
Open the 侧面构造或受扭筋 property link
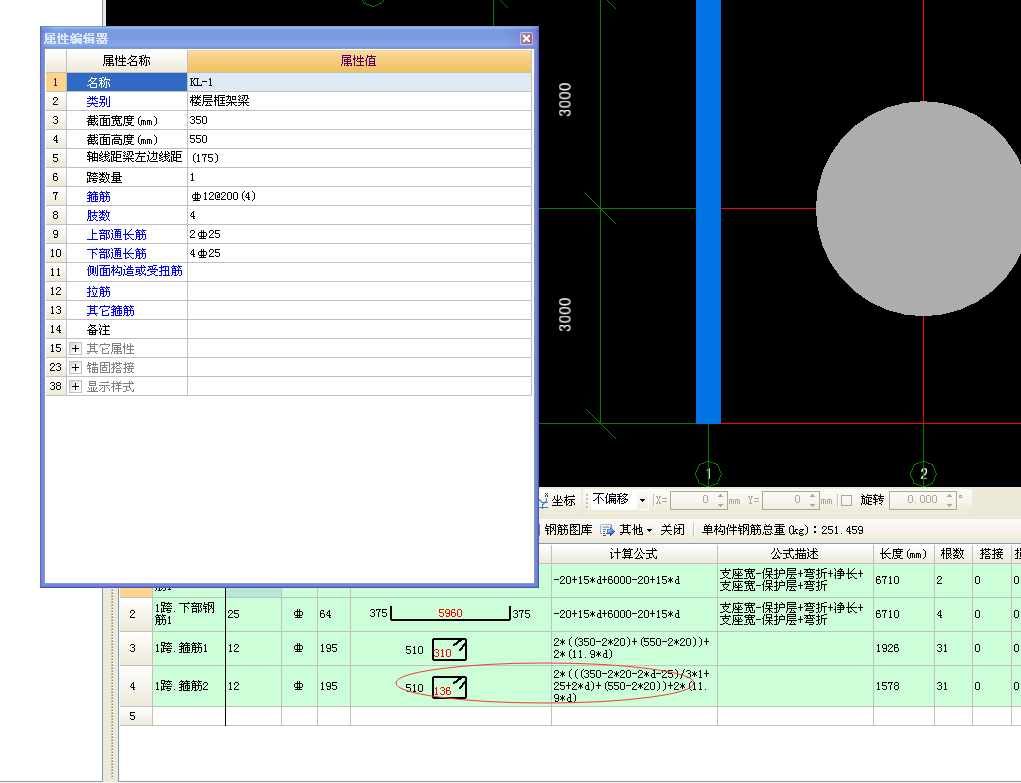pos(134,271)
